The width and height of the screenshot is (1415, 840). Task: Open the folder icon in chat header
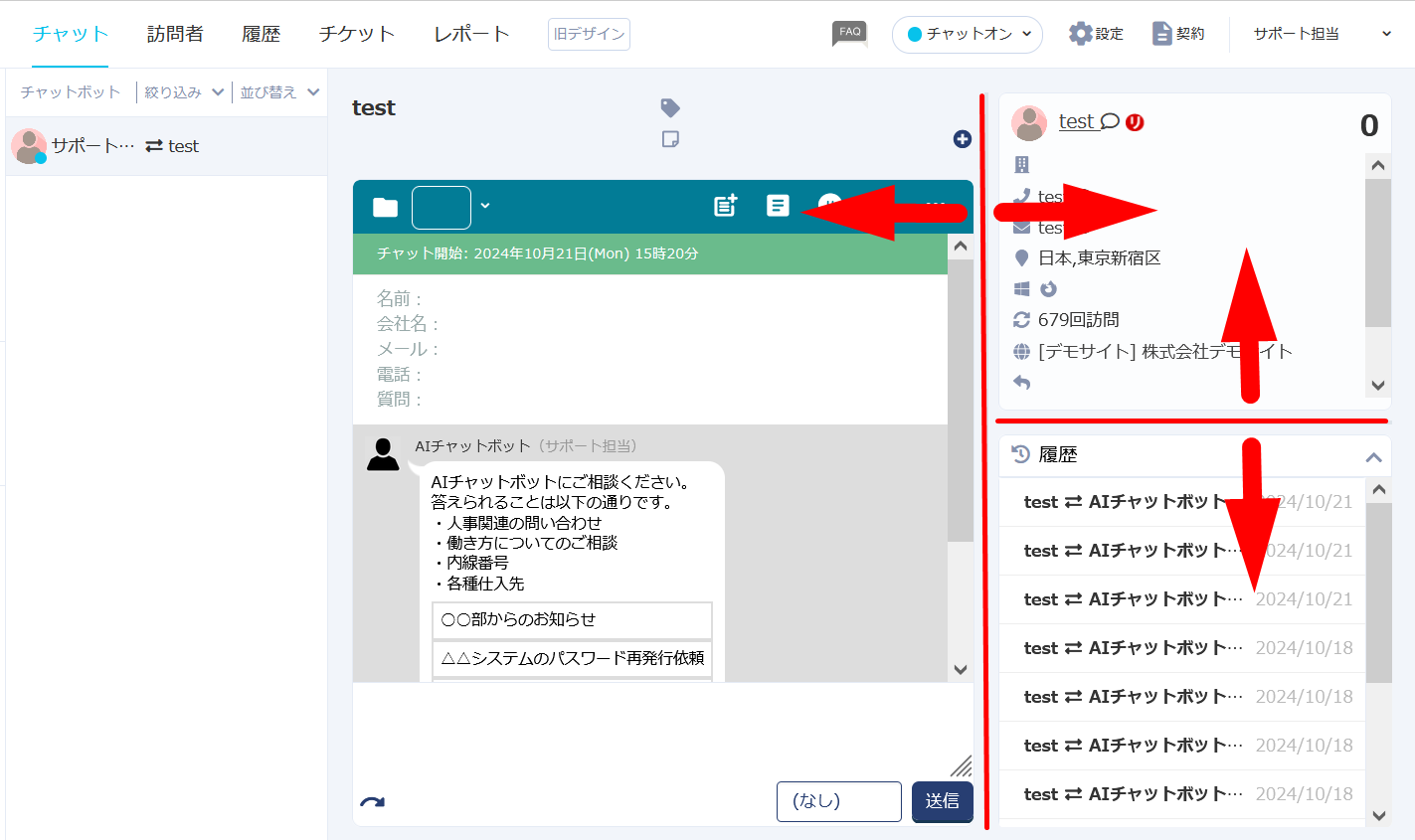[385, 207]
